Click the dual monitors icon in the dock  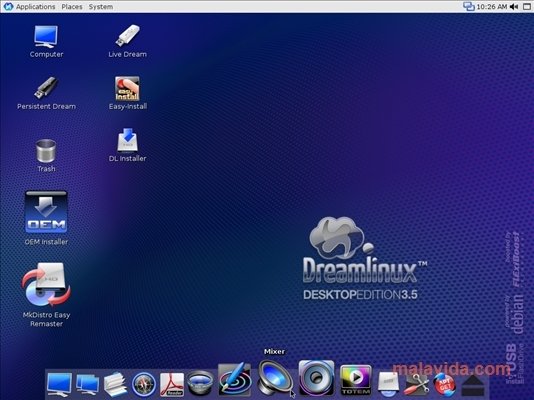tap(88, 384)
